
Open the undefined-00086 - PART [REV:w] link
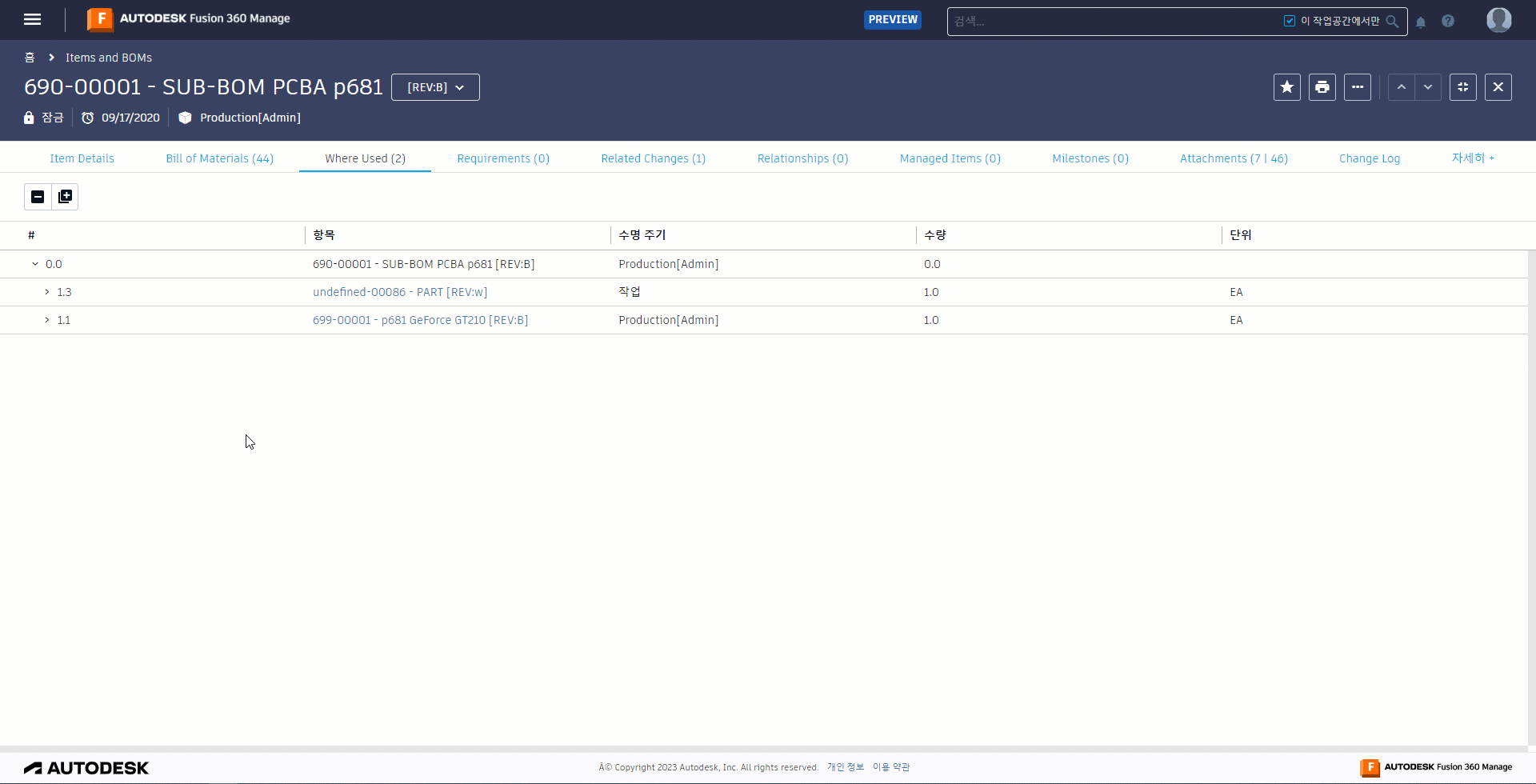pyautogui.click(x=400, y=292)
